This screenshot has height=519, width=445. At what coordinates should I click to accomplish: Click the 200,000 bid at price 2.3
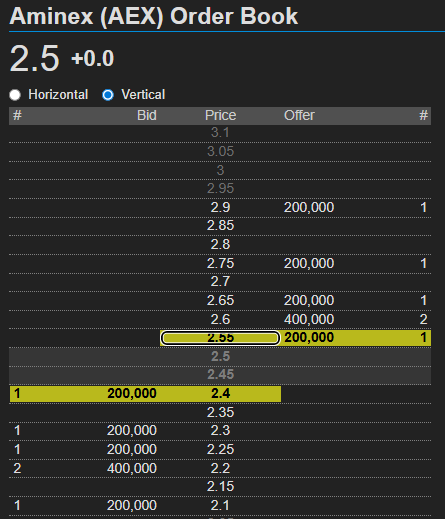(132, 431)
